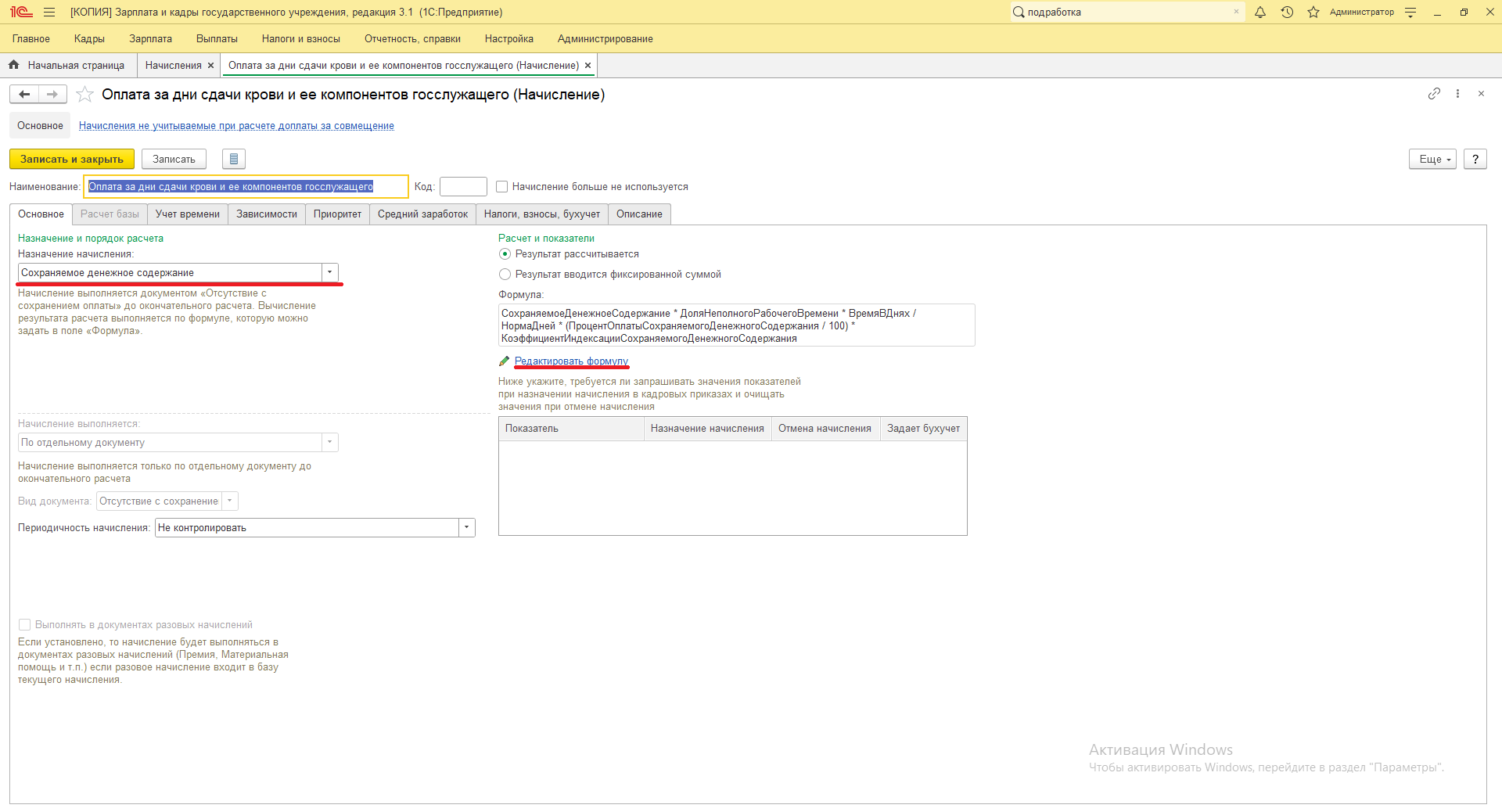Close the Оплата за дни сдачи крови tab
1502x812 pixels.
588,66
